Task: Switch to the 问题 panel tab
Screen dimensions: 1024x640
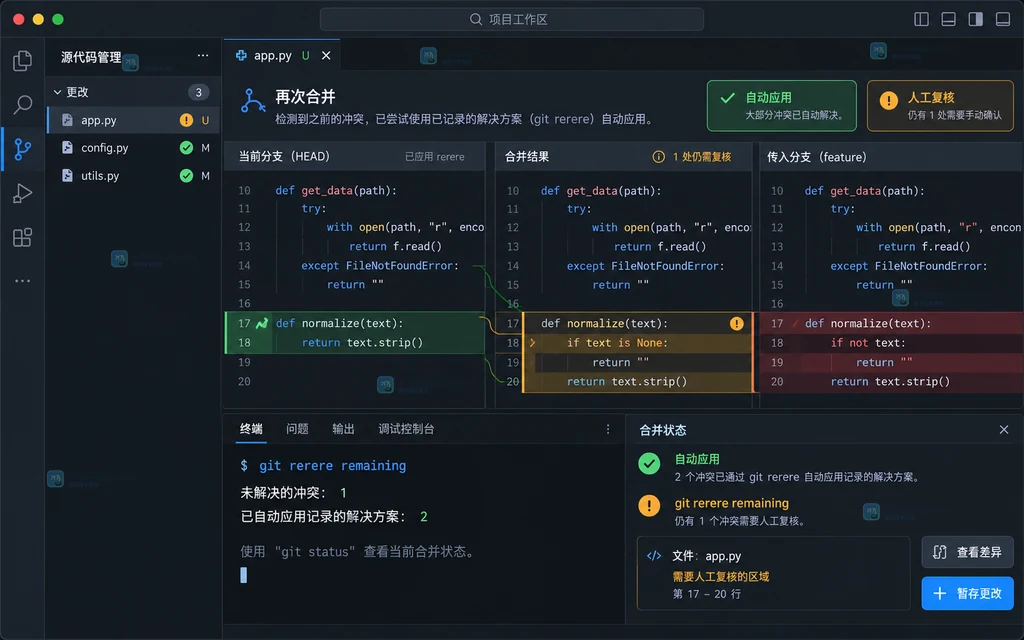Action: pyautogui.click(x=297, y=429)
